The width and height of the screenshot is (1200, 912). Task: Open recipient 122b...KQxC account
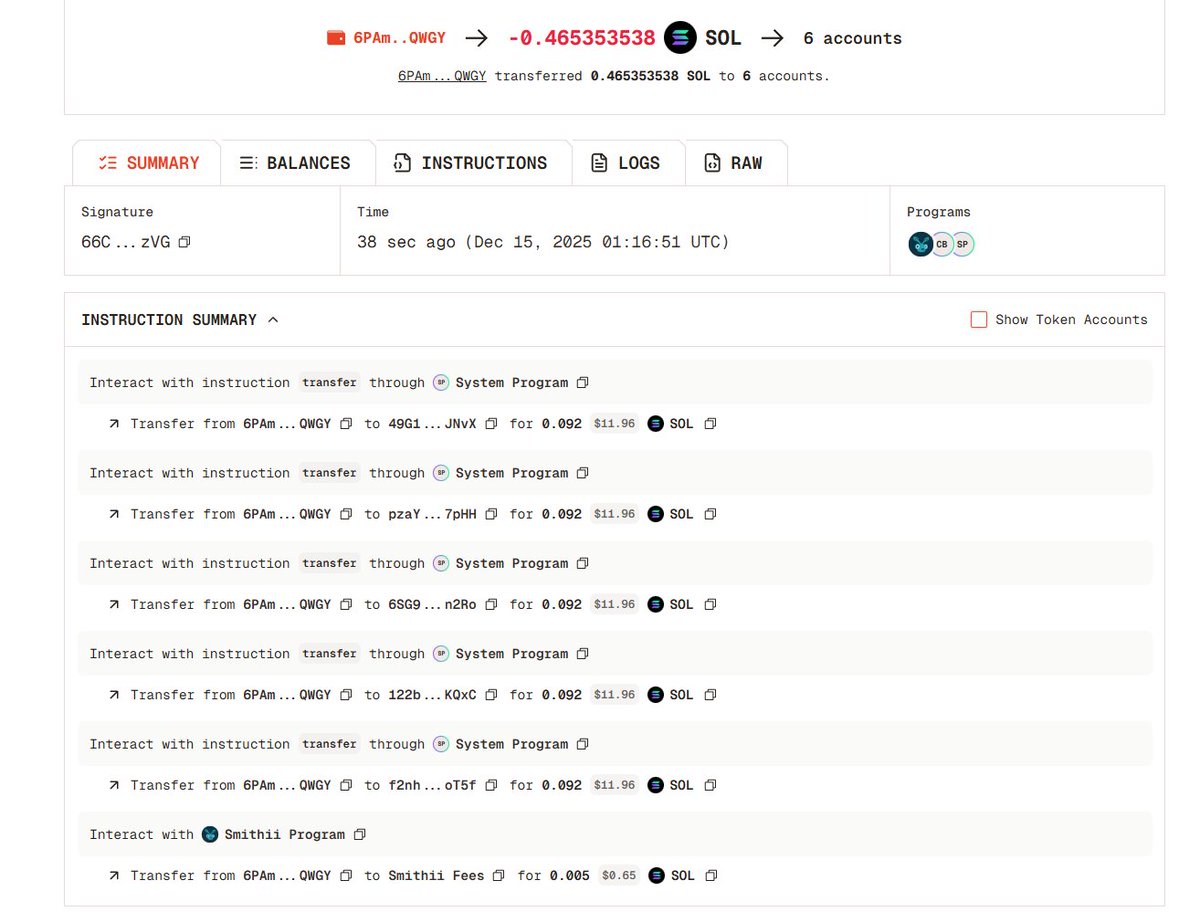(432, 695)
